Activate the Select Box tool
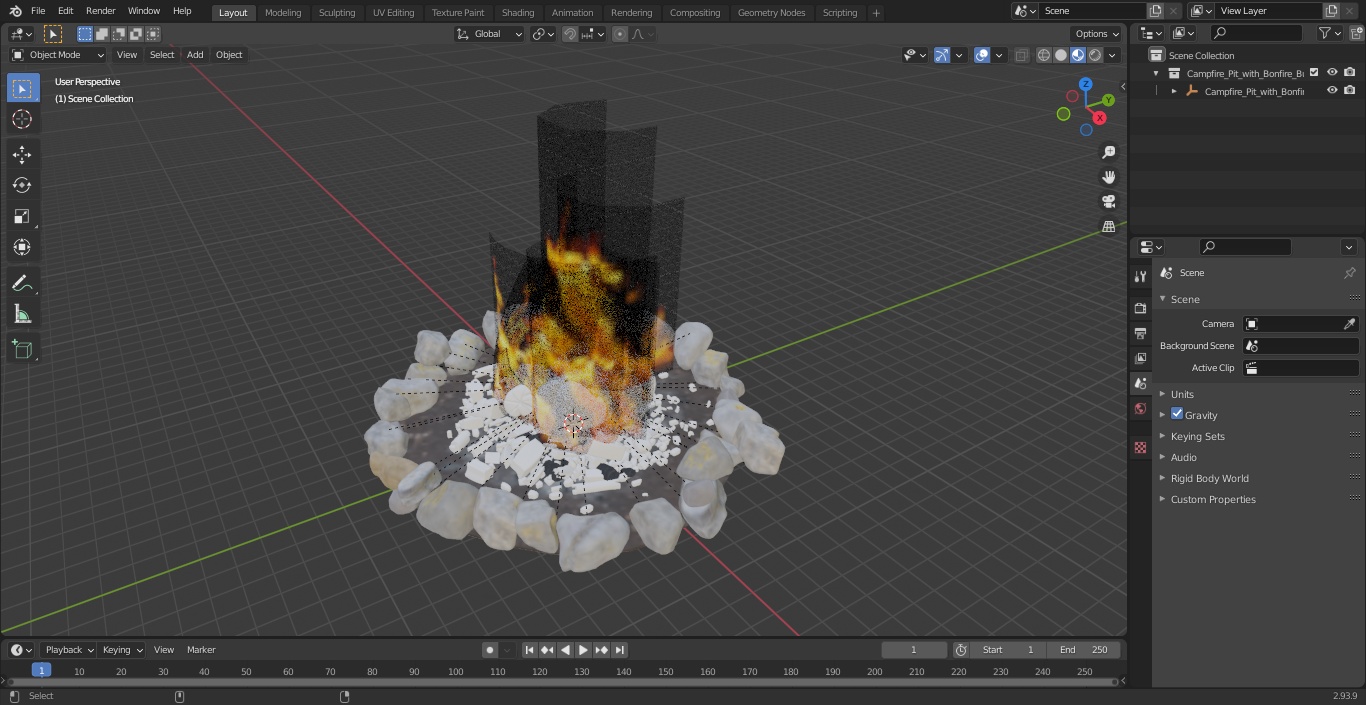 tap(22, 88)
